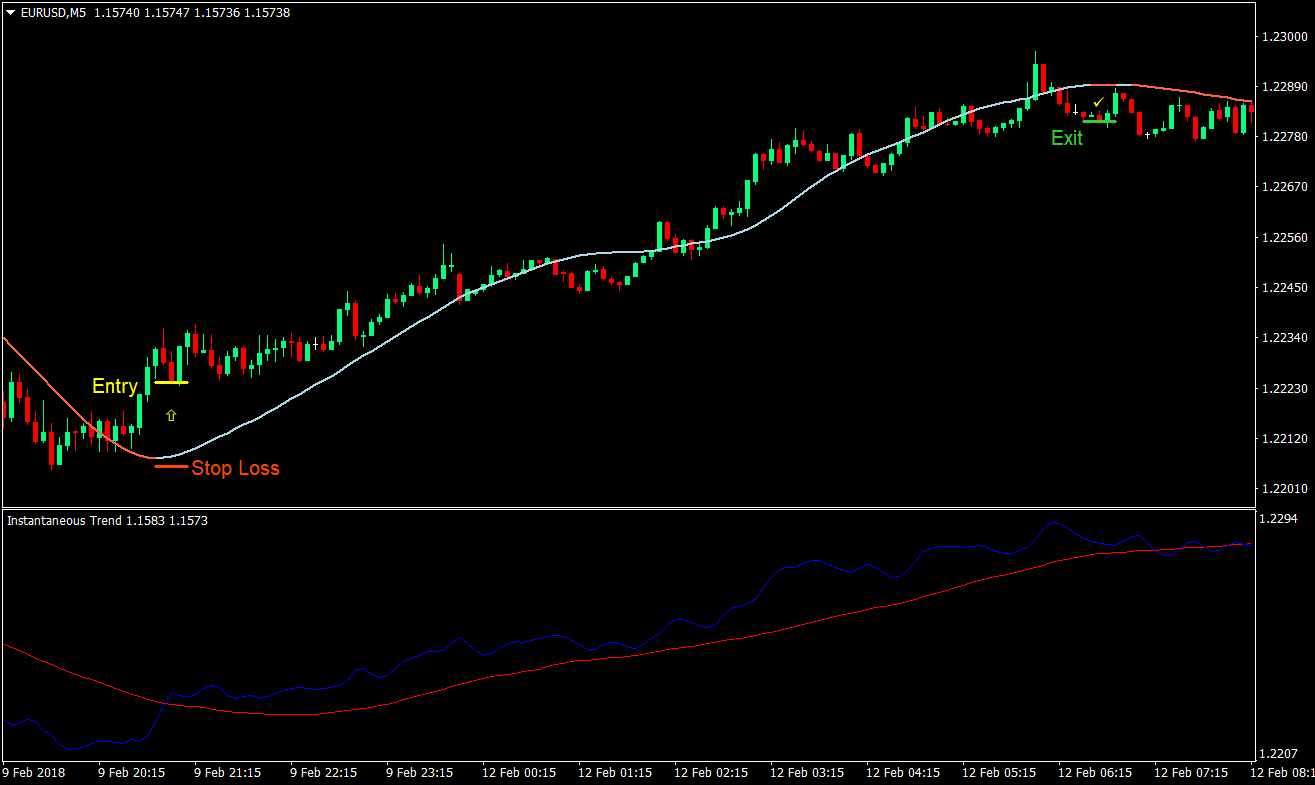Viewport: 1315px width, 785px height.
Task: Select the yellow up arrow entry marker
Action: (x=171, y=413)
